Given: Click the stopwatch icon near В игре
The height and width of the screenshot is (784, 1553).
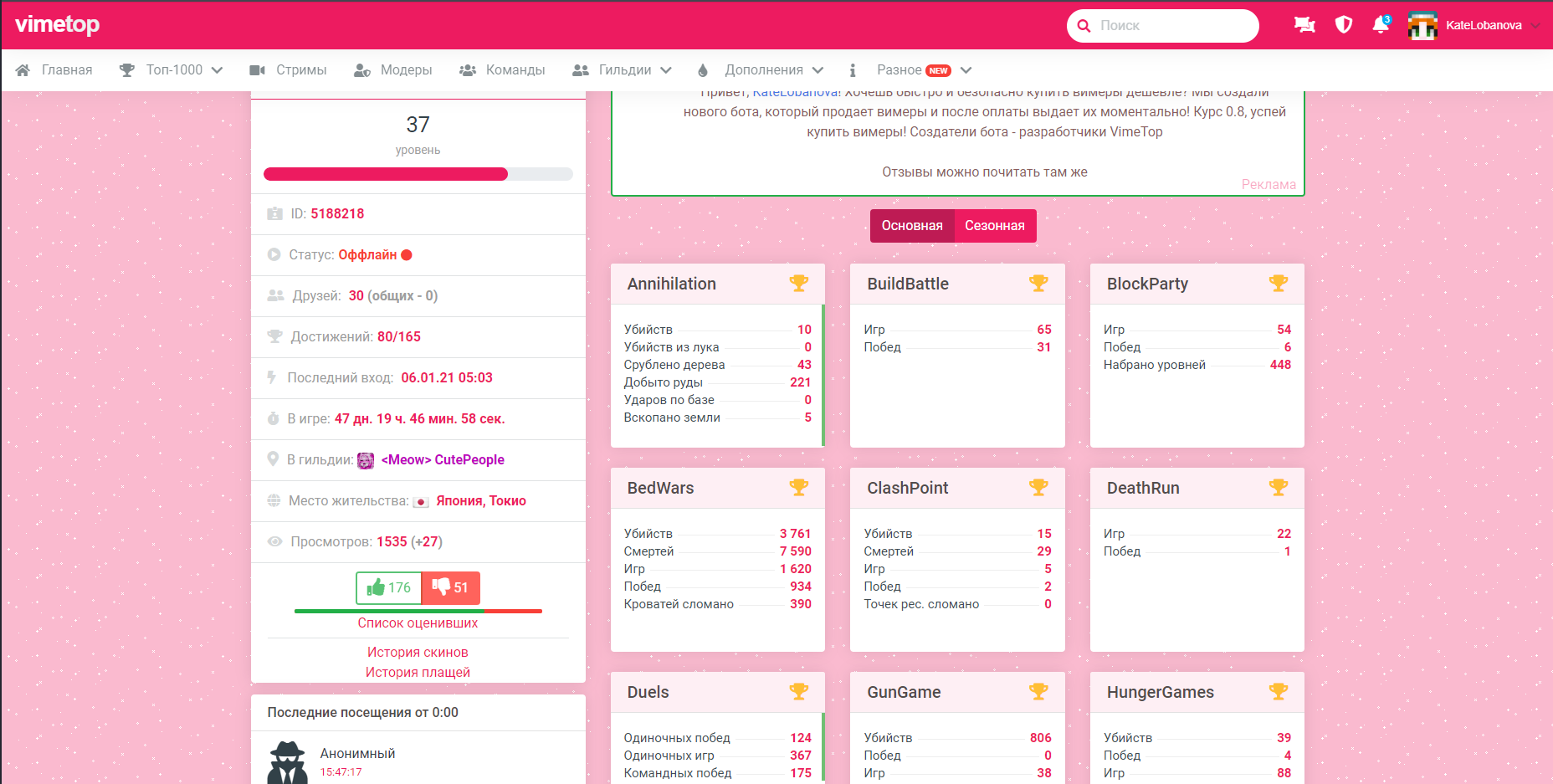Looking at the screenshot, I should [x=273, y=418].
